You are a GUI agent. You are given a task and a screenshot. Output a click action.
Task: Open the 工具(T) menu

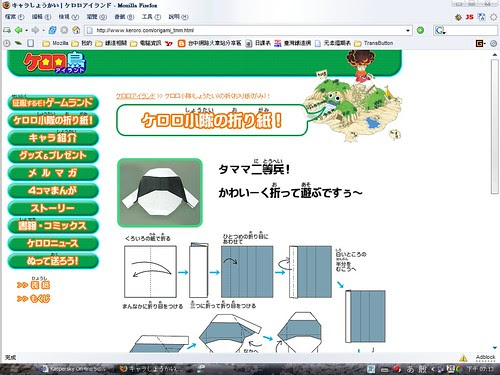coord(151,17)
